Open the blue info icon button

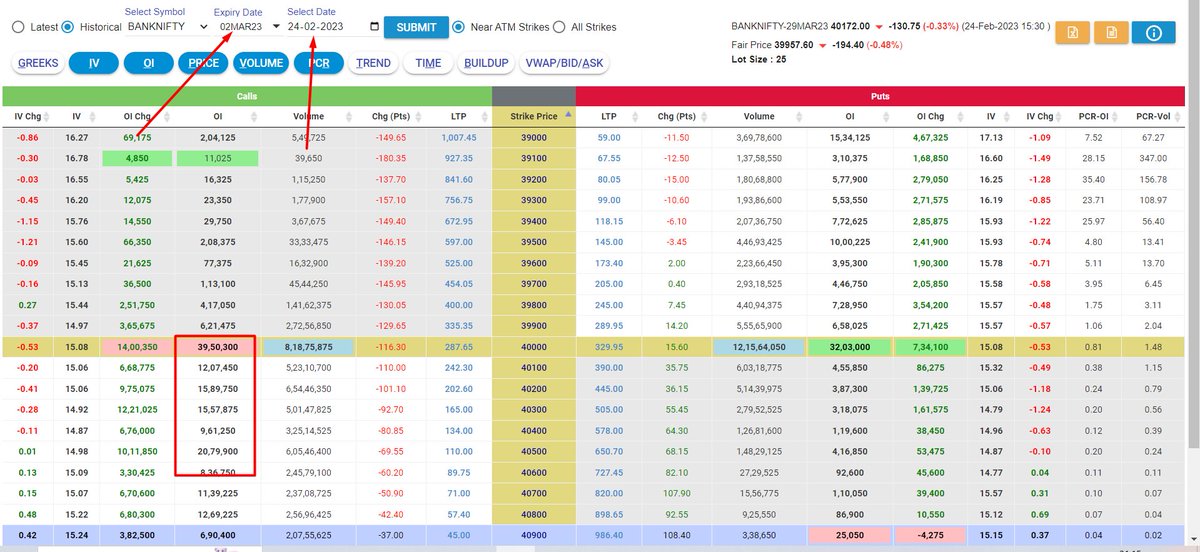(x=1153, y=33)
